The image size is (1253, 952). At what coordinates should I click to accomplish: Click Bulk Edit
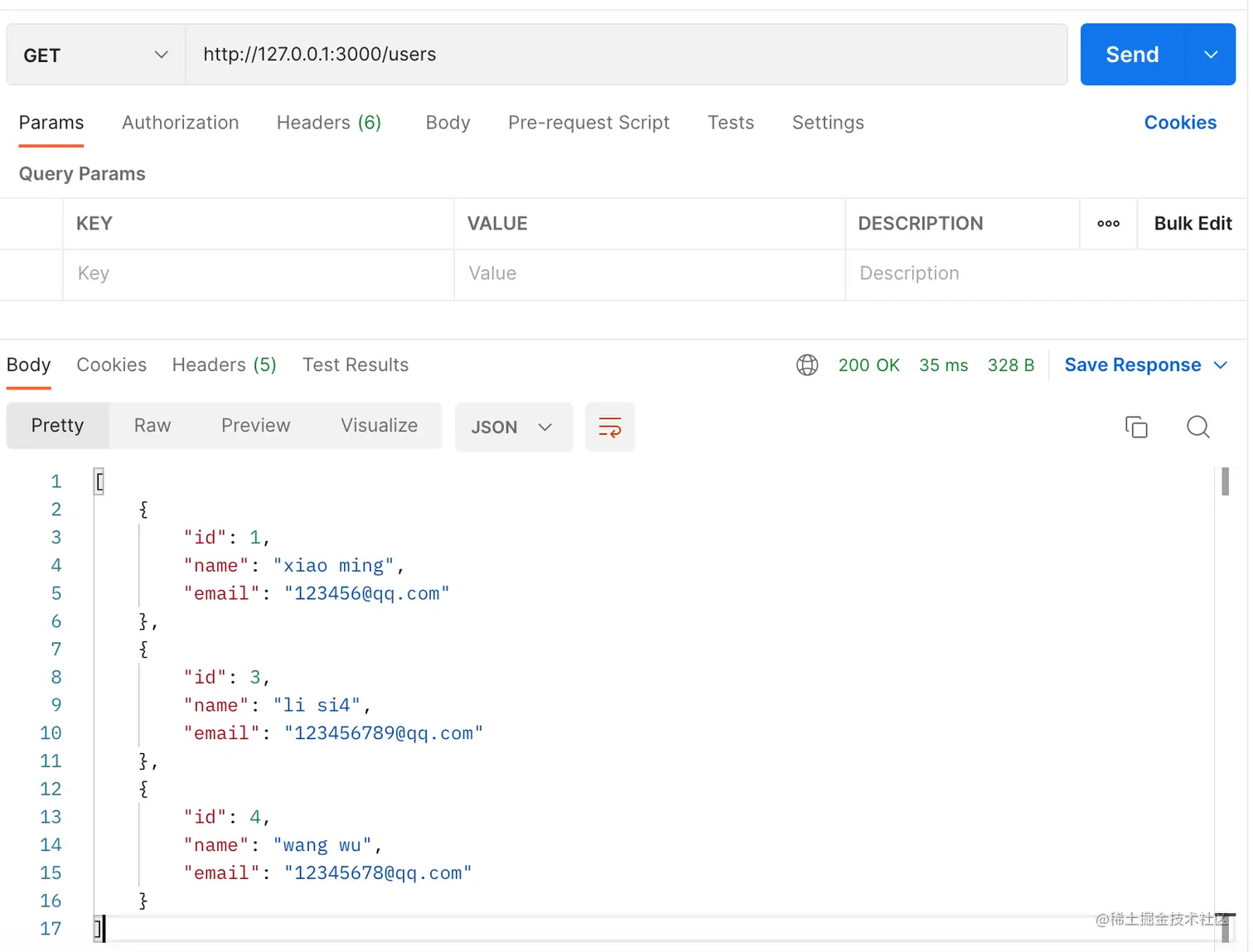[x=1193, y=224]
